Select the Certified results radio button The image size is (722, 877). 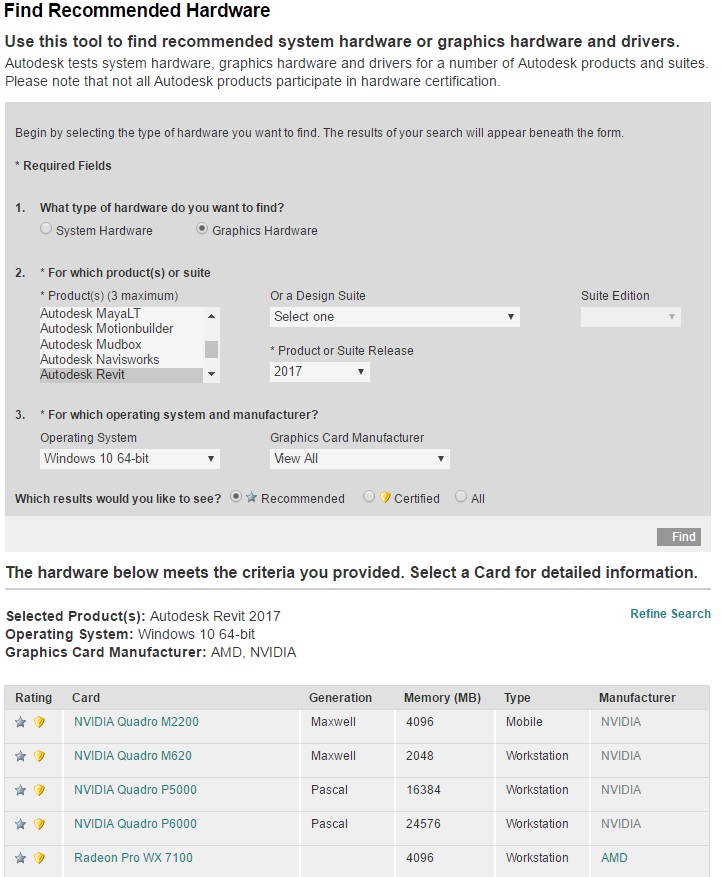369,497
